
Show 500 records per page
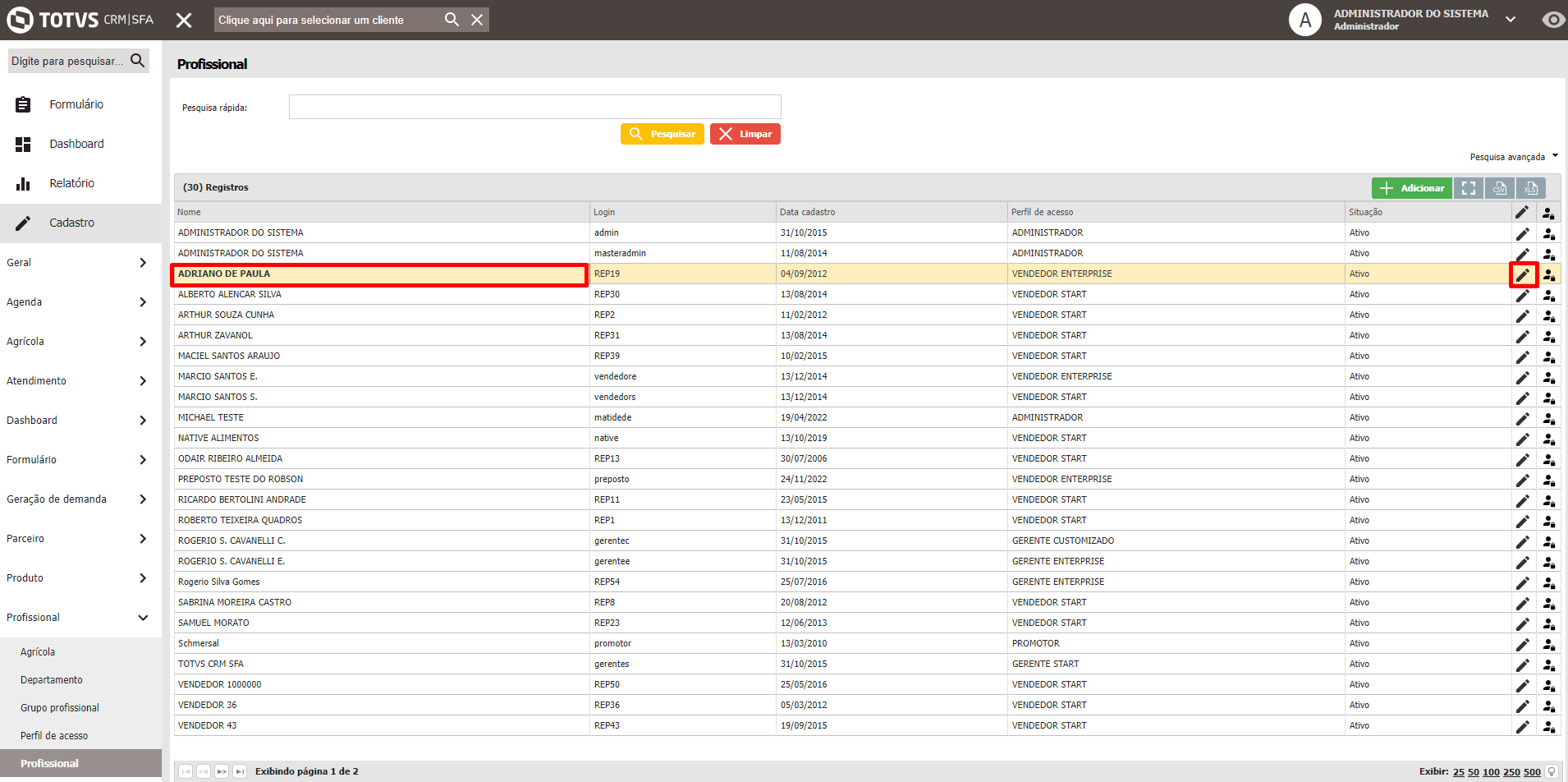coord(1532,772)
